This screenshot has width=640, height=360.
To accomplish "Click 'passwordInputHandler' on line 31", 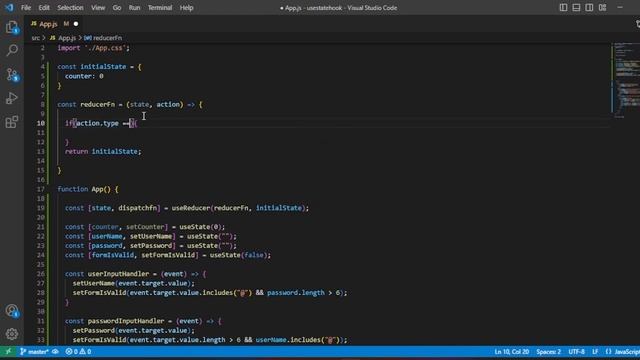I will 126,321.
